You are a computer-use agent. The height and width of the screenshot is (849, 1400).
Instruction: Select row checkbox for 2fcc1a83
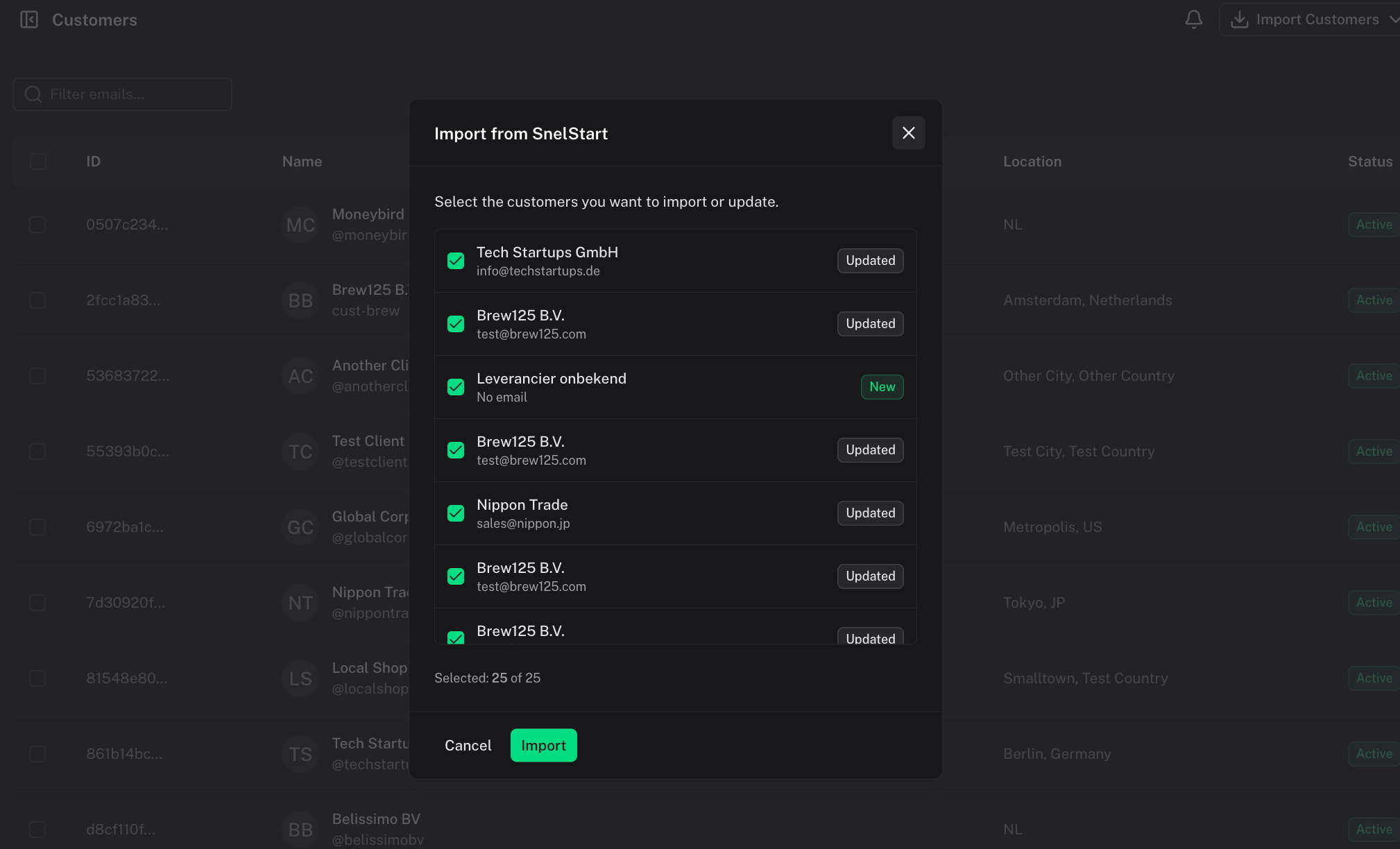(37, 300)
